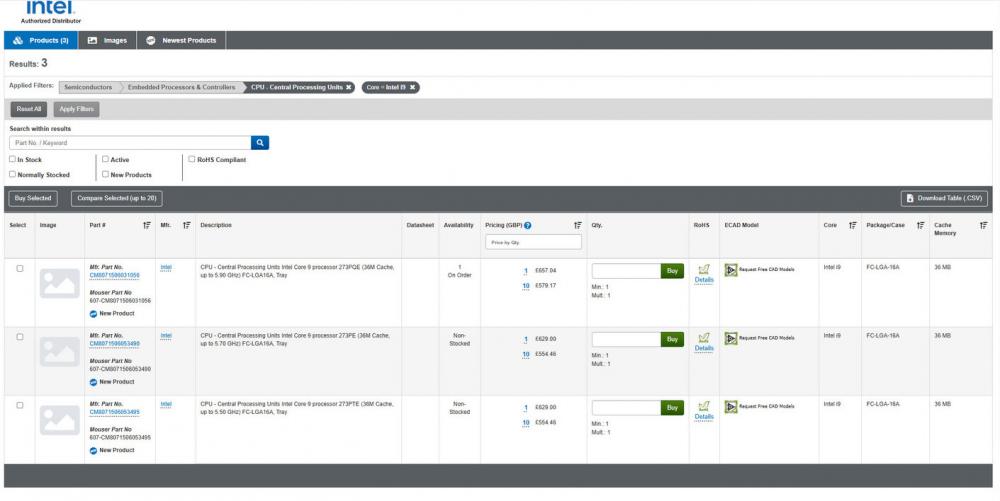Click the Part No. / Keyword search field
The width and height of the screenshot is (1000, 501).
(128, 143)
